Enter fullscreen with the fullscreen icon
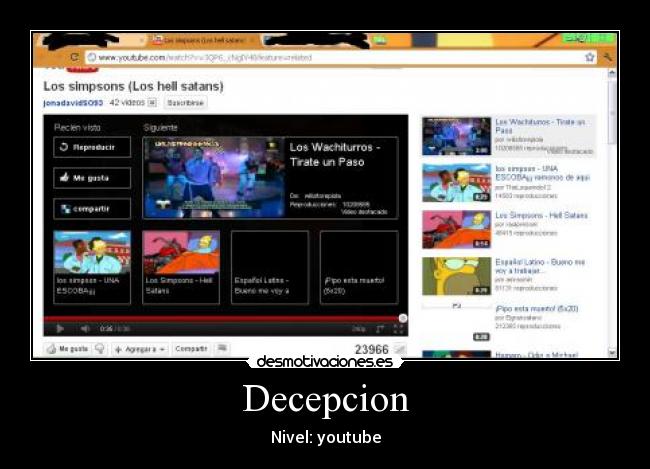The height and width of the screenshot is (469, 650). click(x=398, y=329)
